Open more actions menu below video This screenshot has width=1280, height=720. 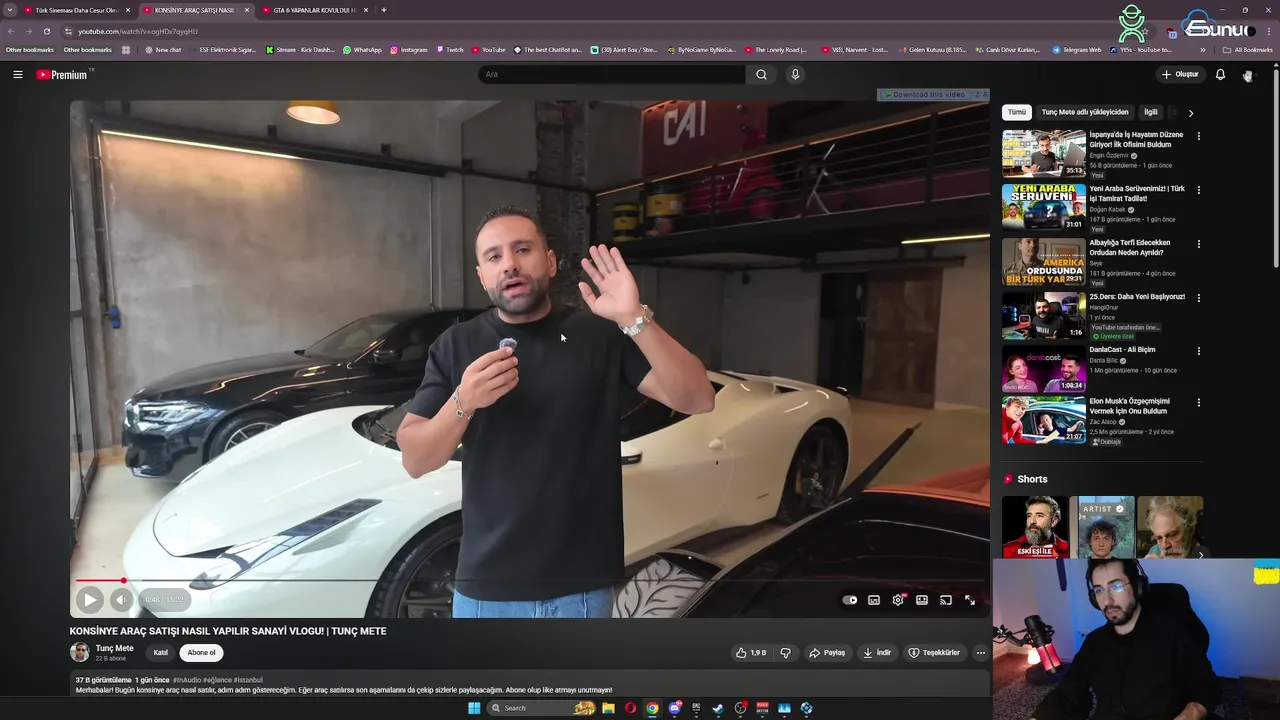pyautogui.click(x=981, y=653)
